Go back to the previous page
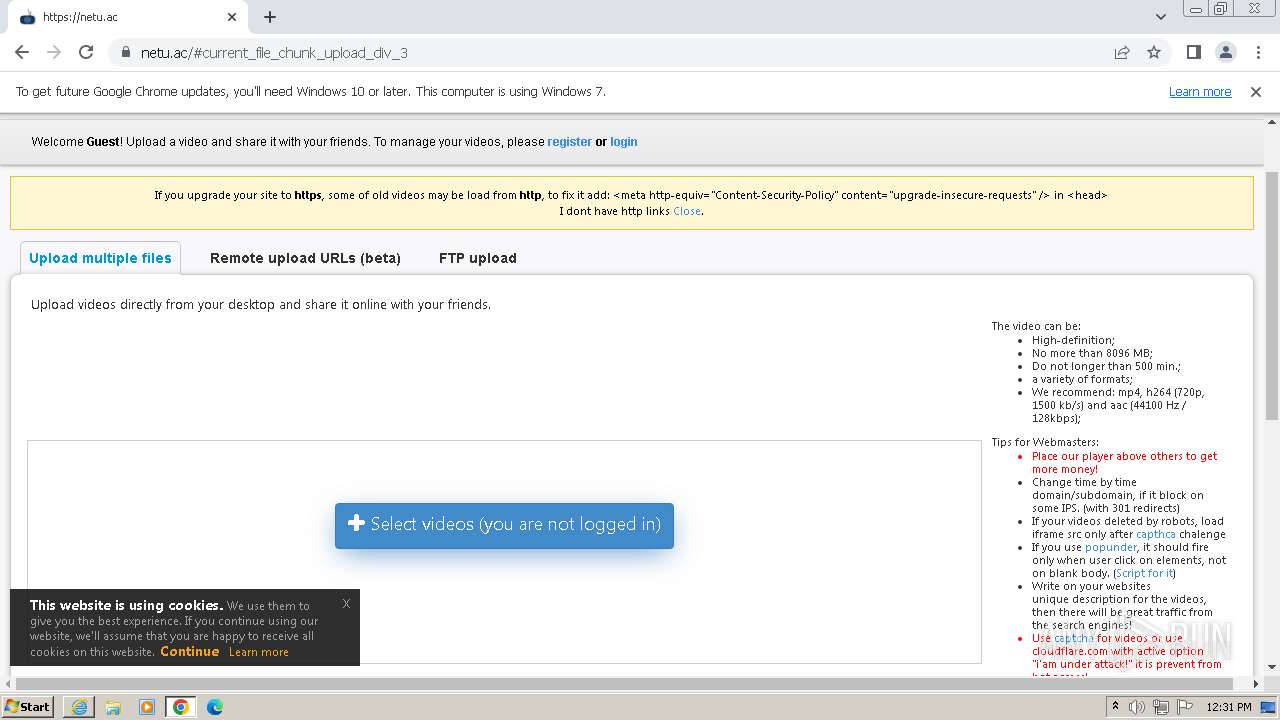The width and height of the screenshot is (1280, 720). (x=22, y=52)
